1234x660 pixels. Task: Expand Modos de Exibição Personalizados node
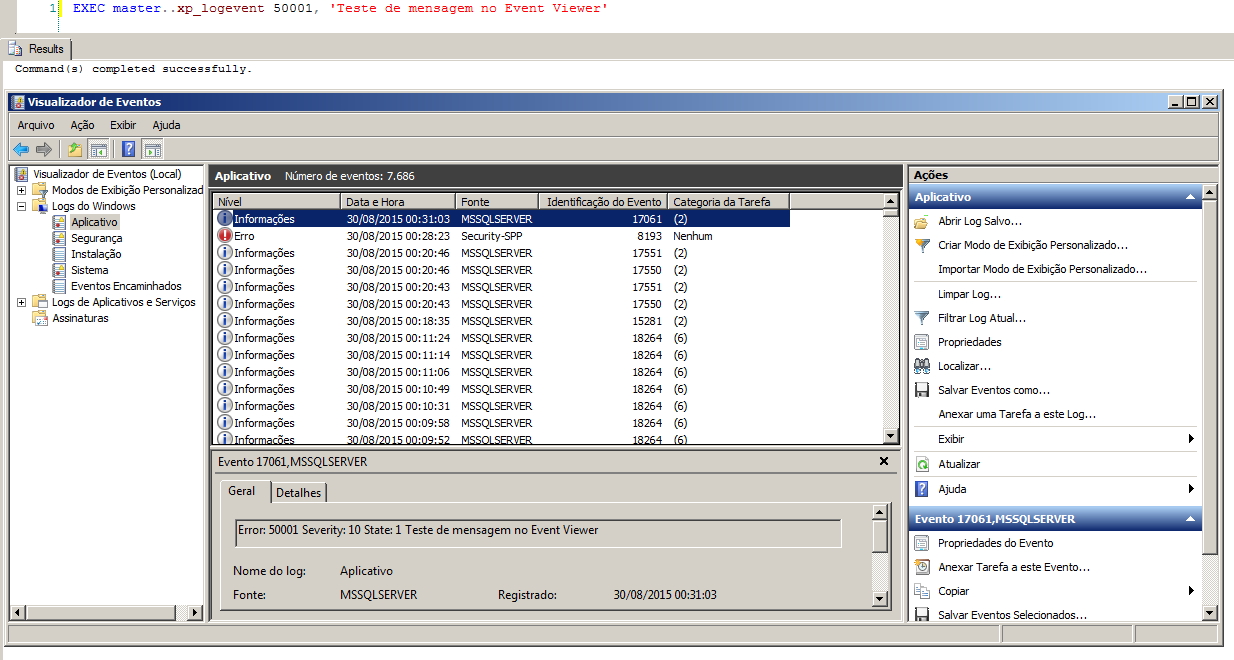click(x=21, y=190)
